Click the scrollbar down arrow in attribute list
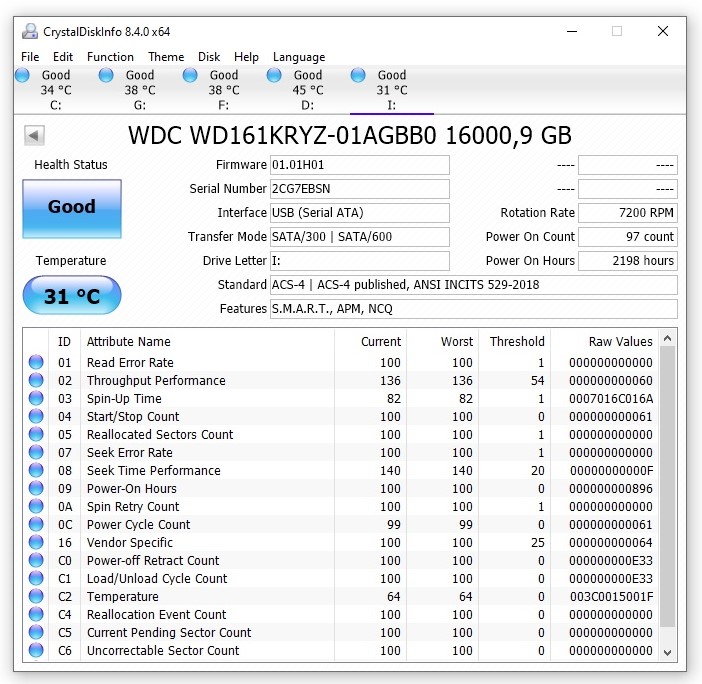The height and width of the screenshot is (684, 702). pyautogui.click(x=668, y=652)
